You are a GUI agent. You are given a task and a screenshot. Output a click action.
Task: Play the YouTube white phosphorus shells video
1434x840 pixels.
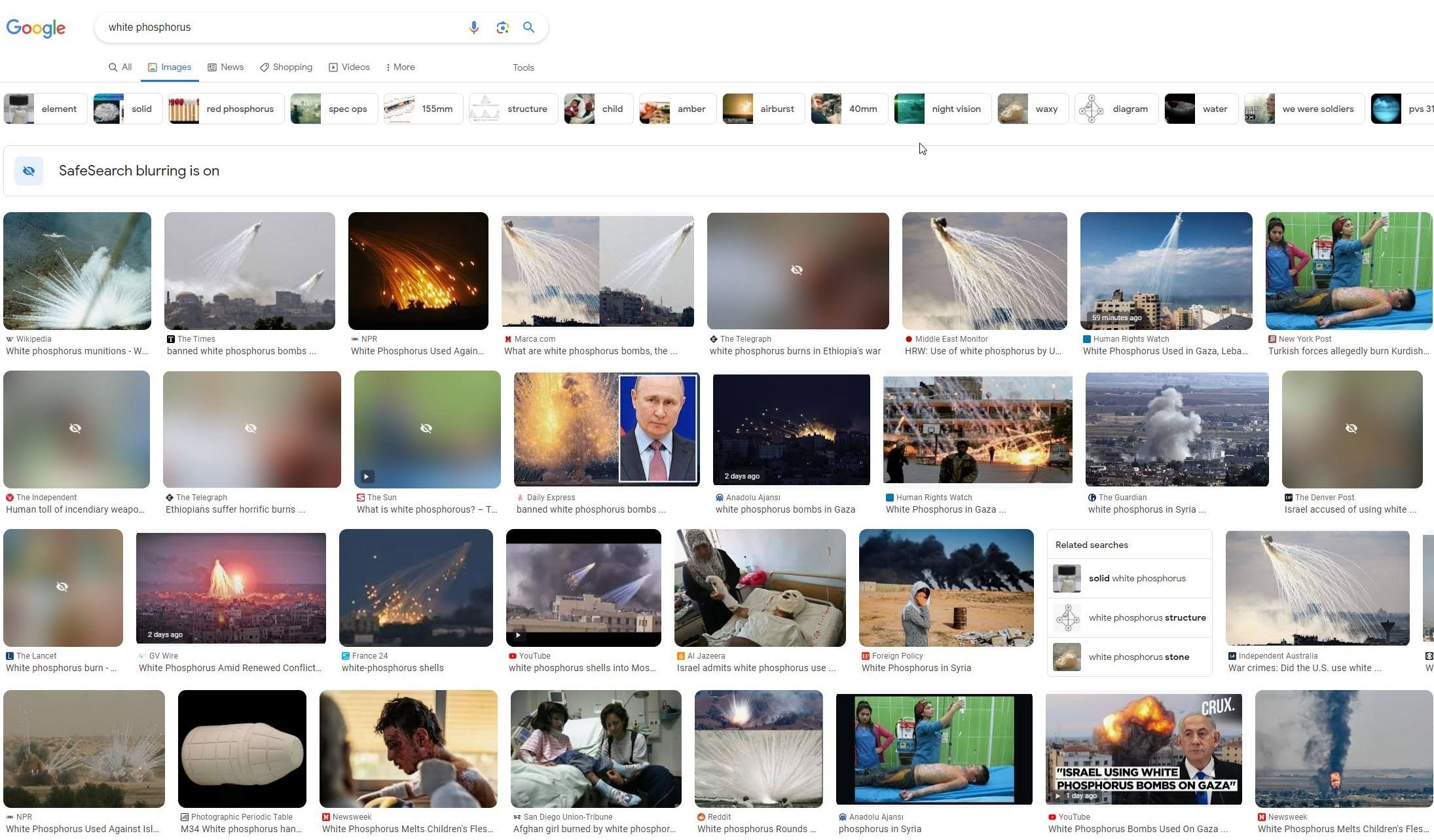(x=583, y=588)
